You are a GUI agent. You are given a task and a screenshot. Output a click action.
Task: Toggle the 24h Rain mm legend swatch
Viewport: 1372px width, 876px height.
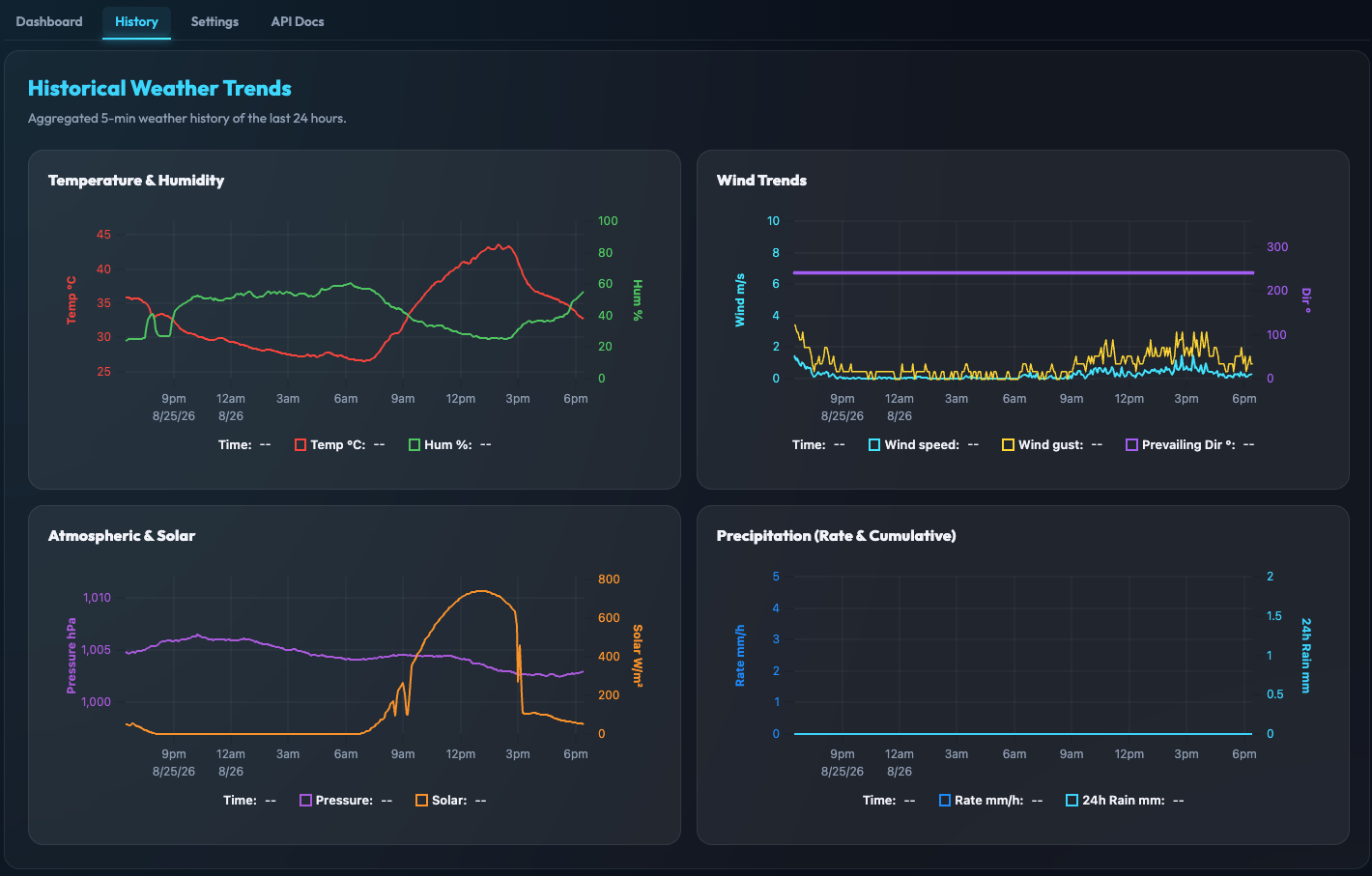[x=1072, y=801]
